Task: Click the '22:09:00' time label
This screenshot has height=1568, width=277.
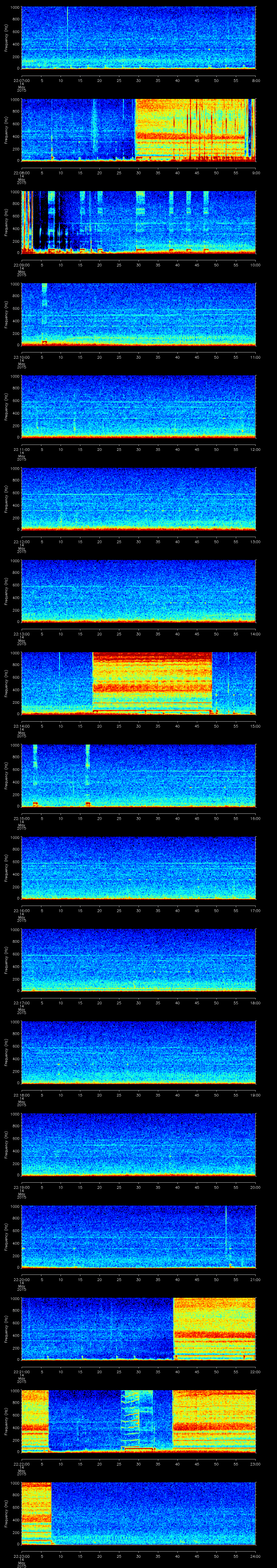Action: click(x=21, y=264)
